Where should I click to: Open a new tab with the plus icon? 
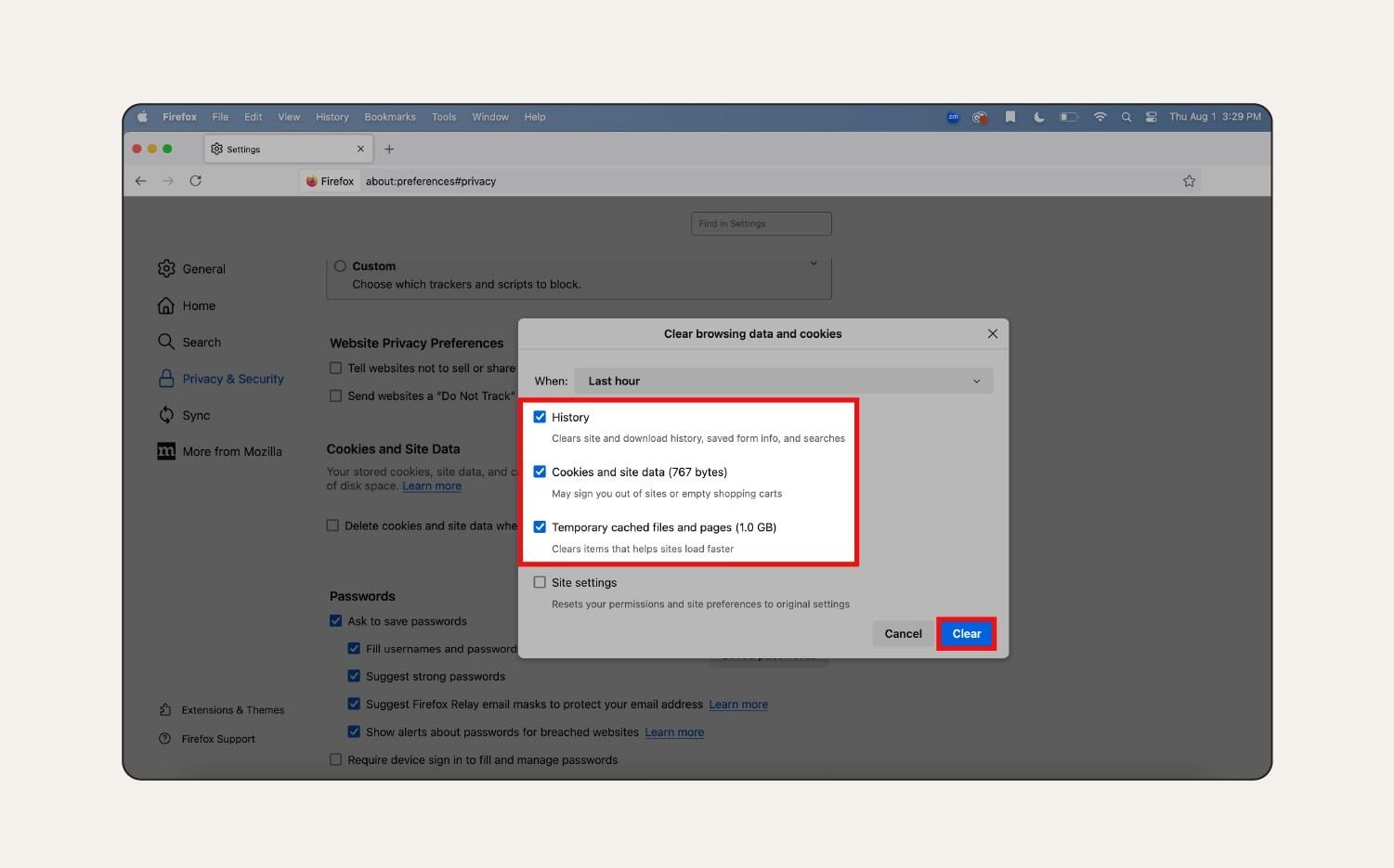click(389, 149)
